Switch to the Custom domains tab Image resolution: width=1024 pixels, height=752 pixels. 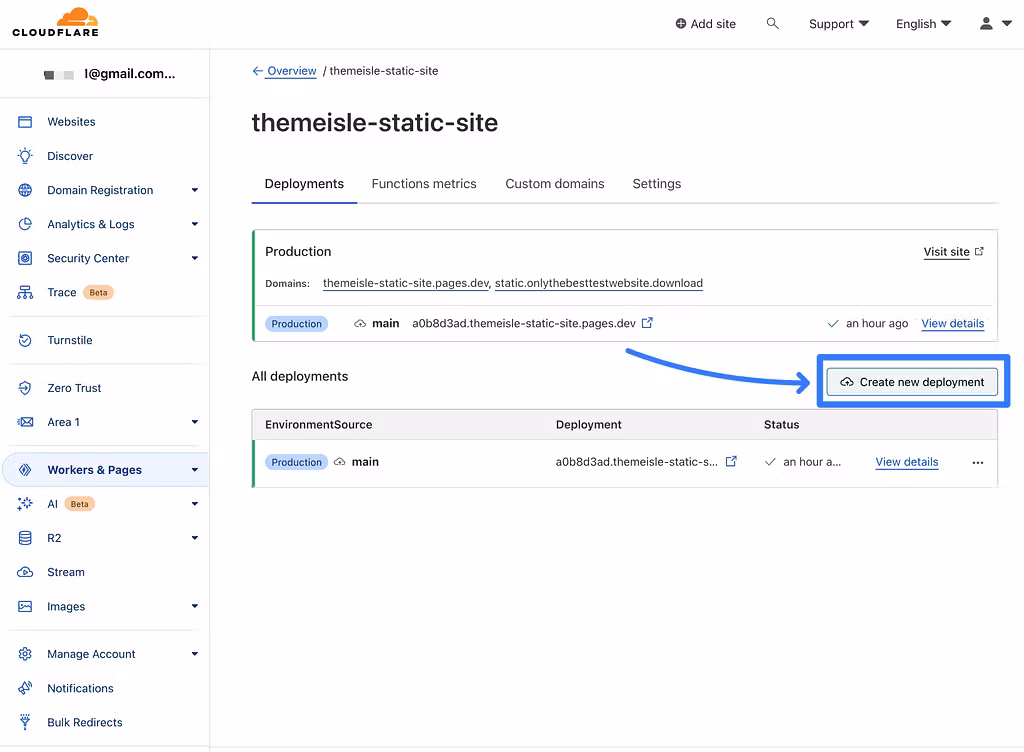[554, 184]
